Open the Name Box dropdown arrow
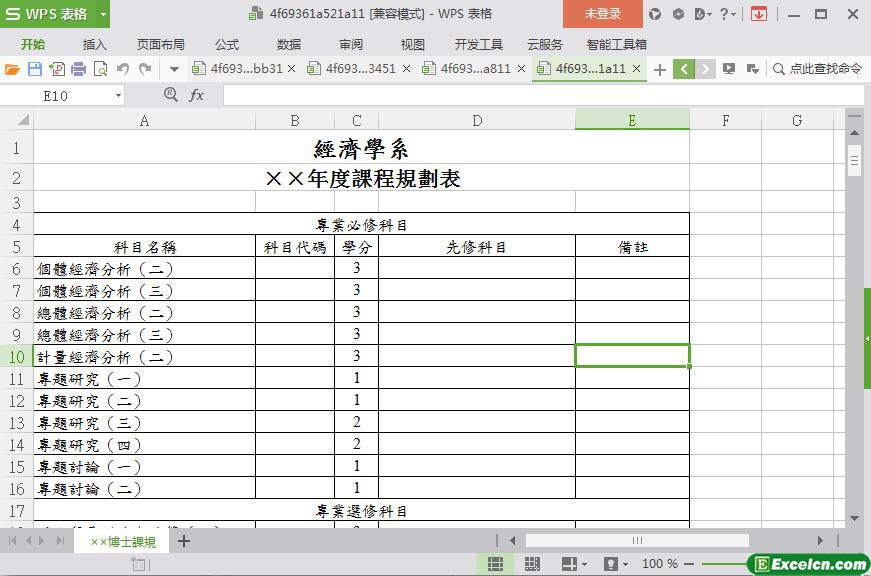The height and width of the screenshot is (576, 871). pyautogui.click(x=118, y=96)
